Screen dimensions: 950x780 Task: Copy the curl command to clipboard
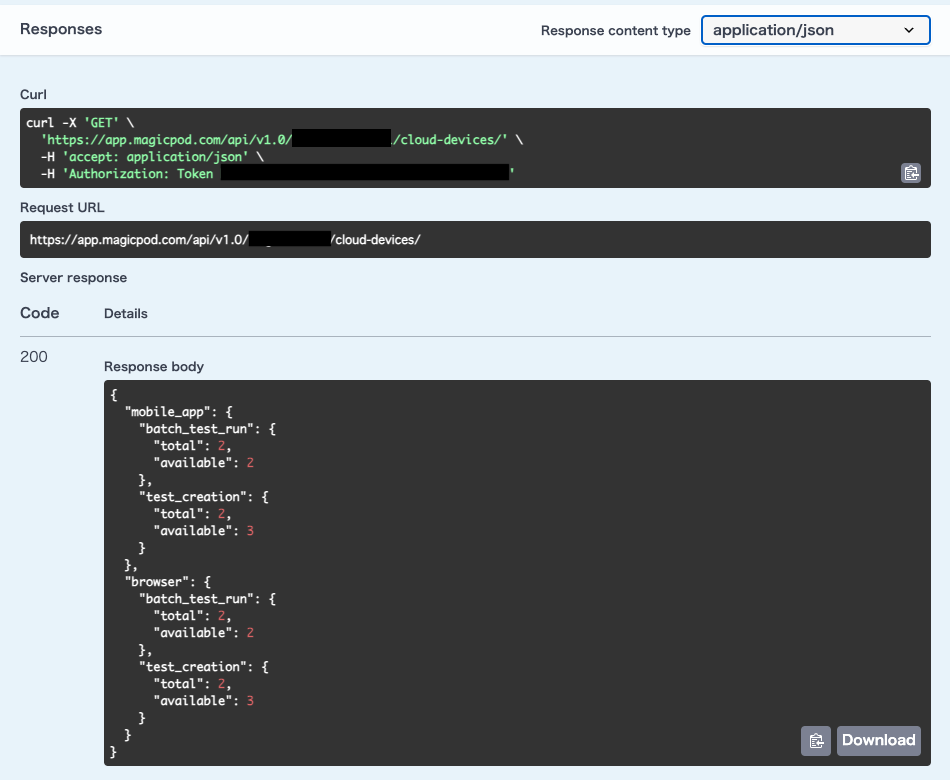911,173
